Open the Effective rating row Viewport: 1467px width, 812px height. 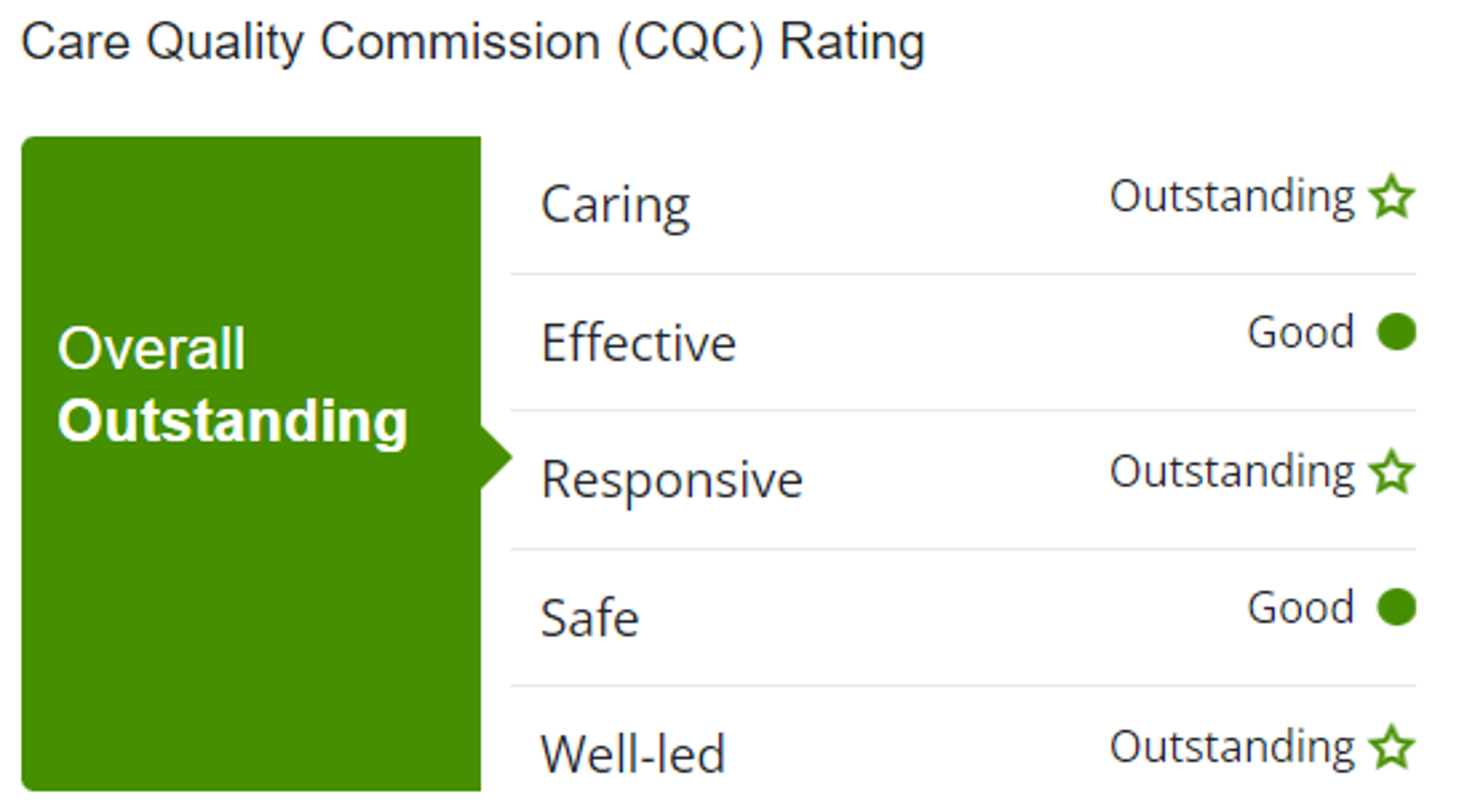963,341
